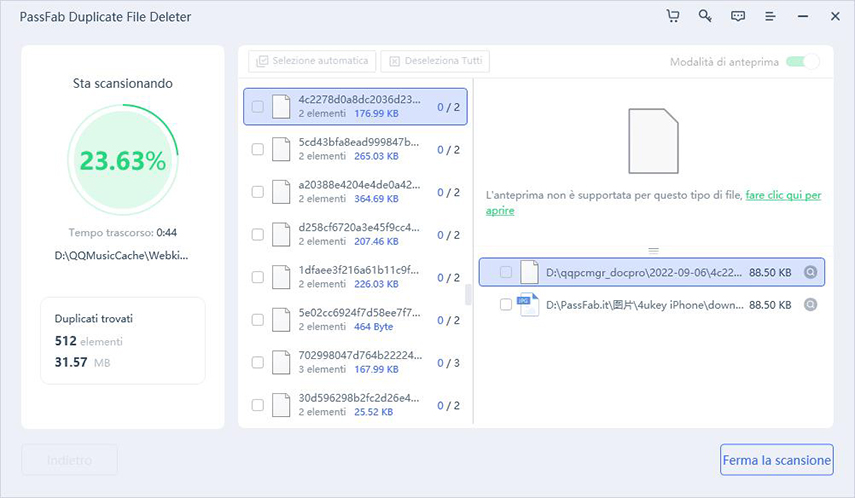Click the preview pane splitter handle
This screenshot has height=498, width=855.
pos(652,250)
